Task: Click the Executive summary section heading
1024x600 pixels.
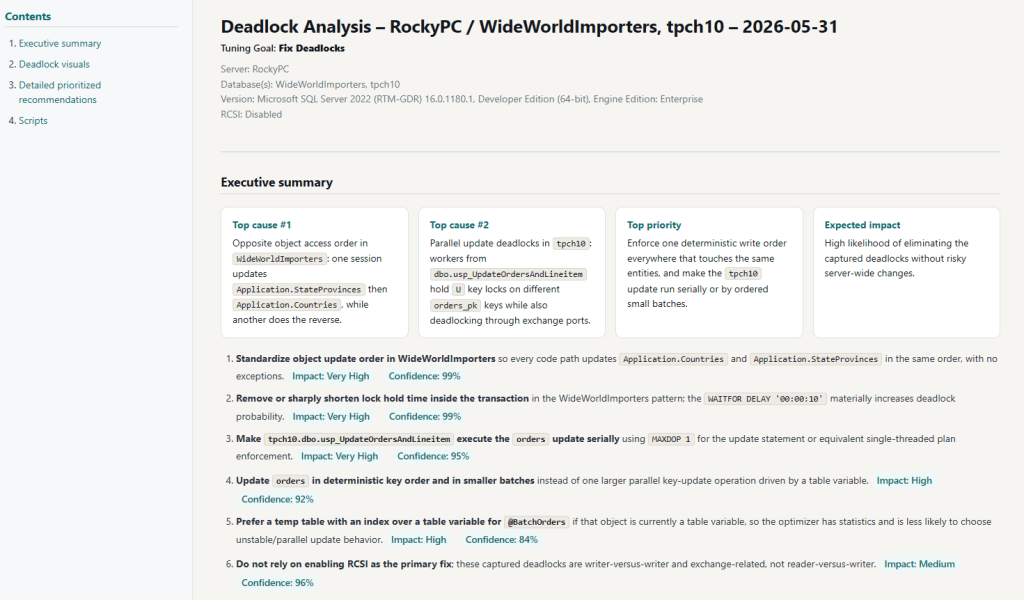Action: pos(277,182)
